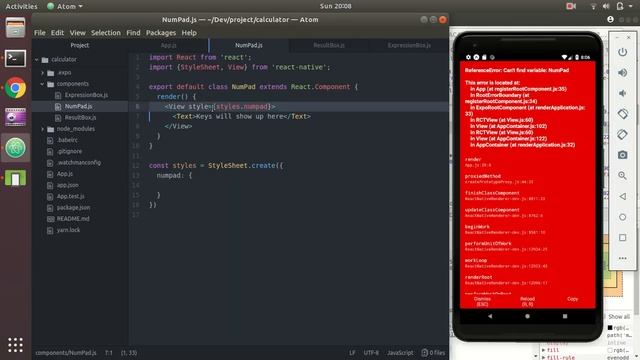Screen dimensions: 640x360
Task: Click emulator toolbar home circle
Action: [622, 217]
